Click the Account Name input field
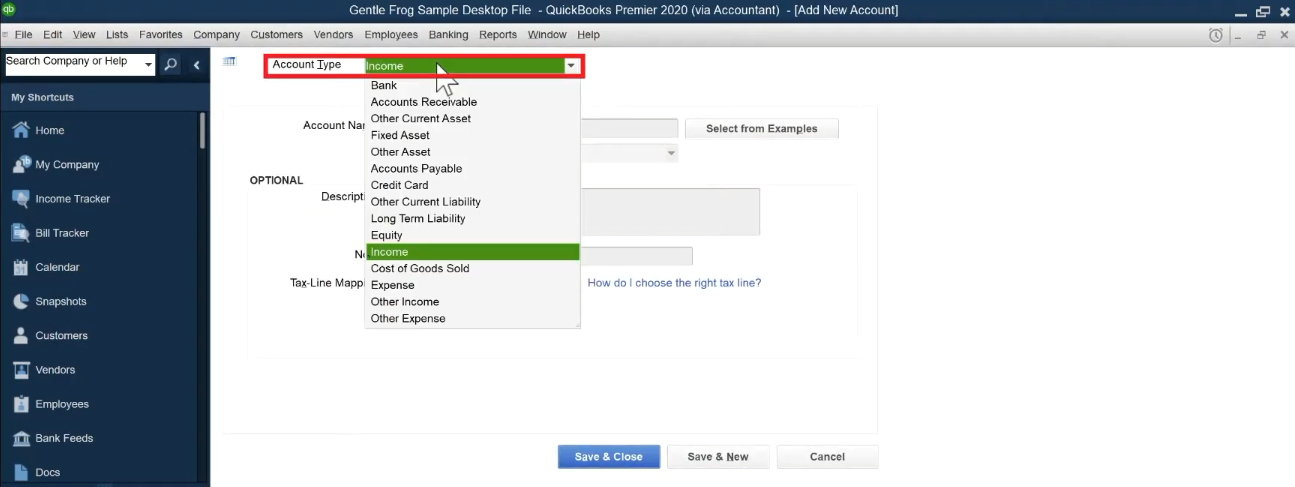The height and width of the screenshot is (487, 1295). click(x=629, y=129)
